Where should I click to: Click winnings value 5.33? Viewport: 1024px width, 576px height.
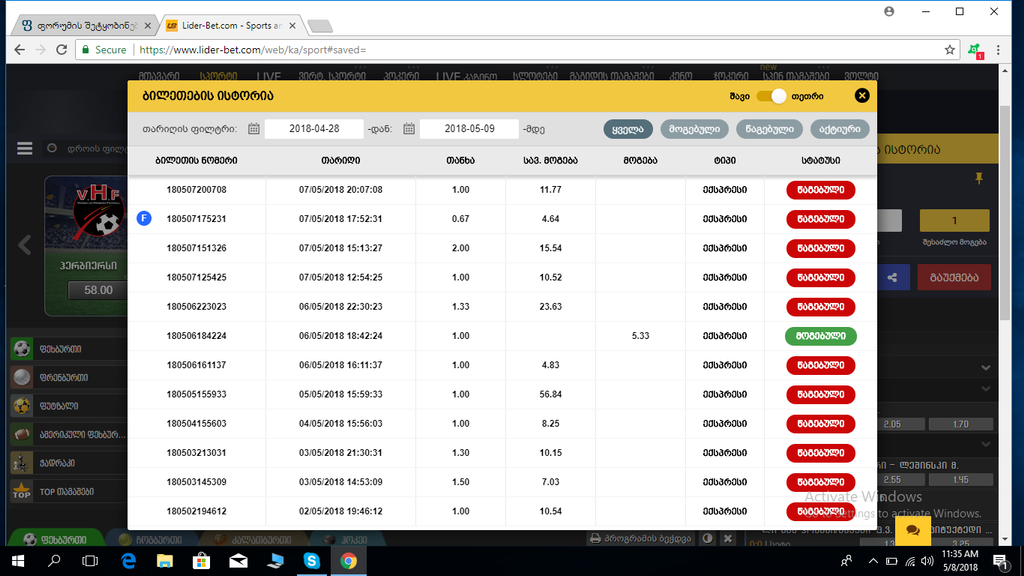coord(641,336)
